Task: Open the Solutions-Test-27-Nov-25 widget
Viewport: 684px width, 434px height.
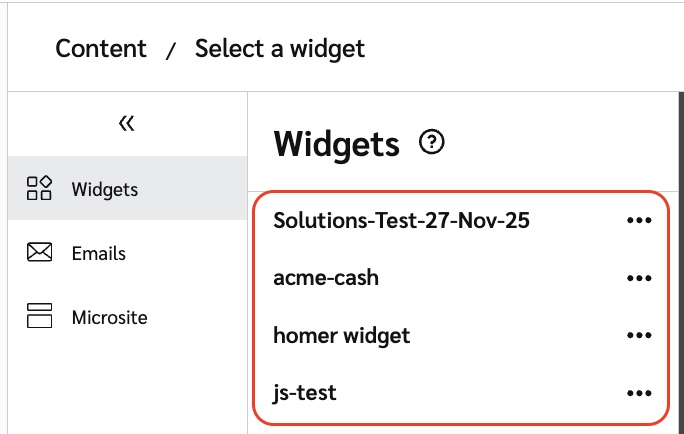Action: click(401, 221)
